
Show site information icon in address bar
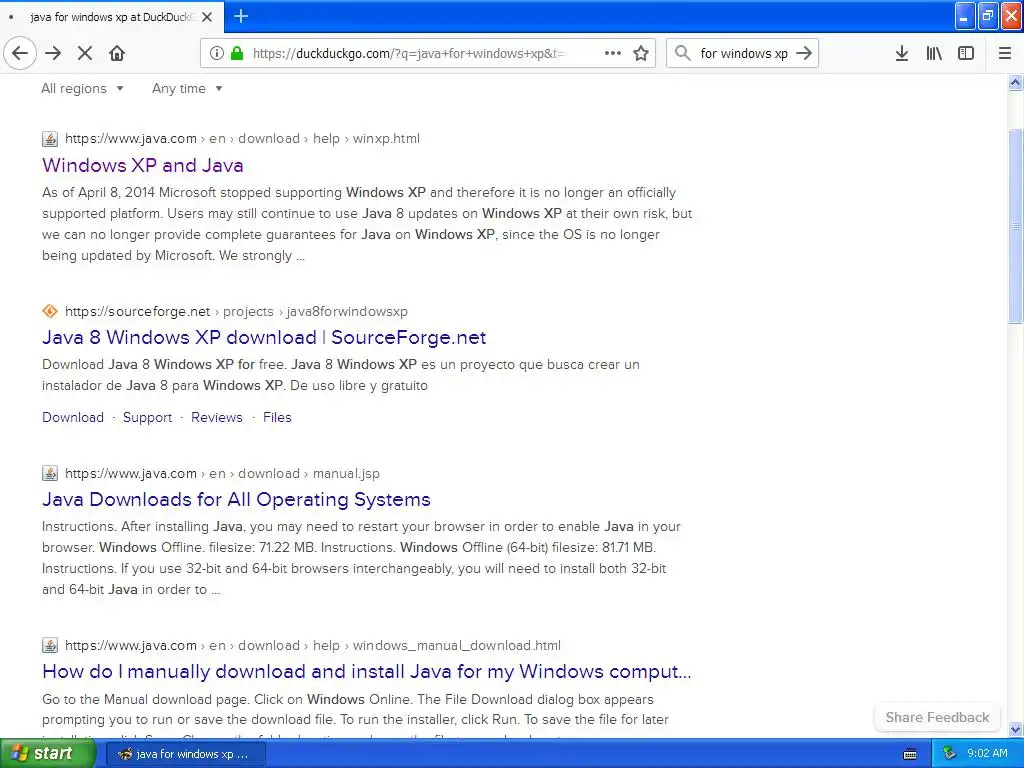tap(217, 53)
